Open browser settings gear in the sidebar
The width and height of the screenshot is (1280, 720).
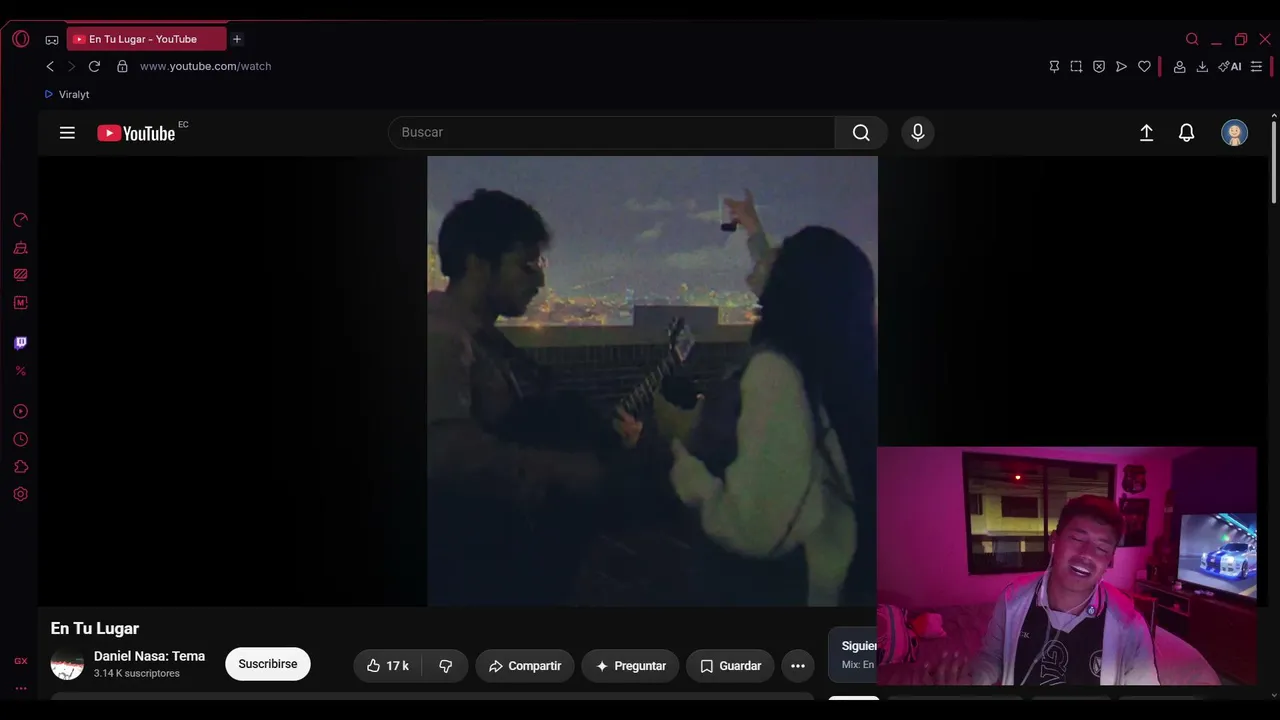20,494
